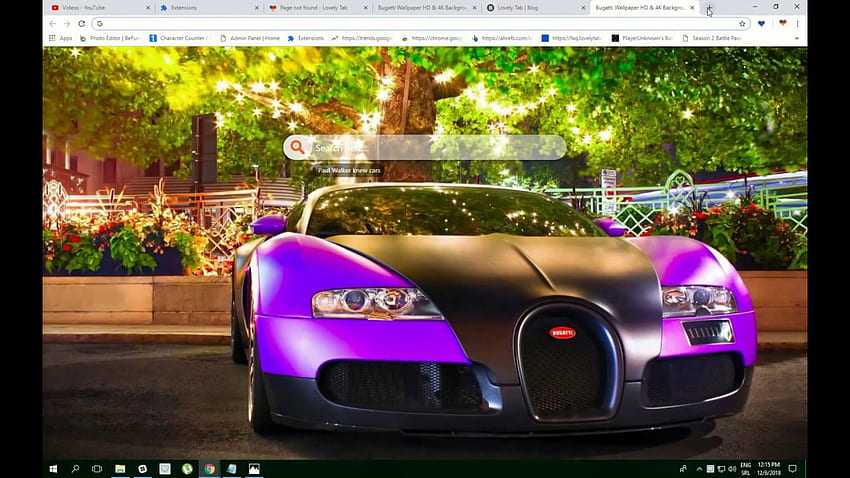Switch to the inactive Bugatti Wallpaper tab
Image resolution: width=850 pixels, height=478 pixels.
tap(427, 8)
